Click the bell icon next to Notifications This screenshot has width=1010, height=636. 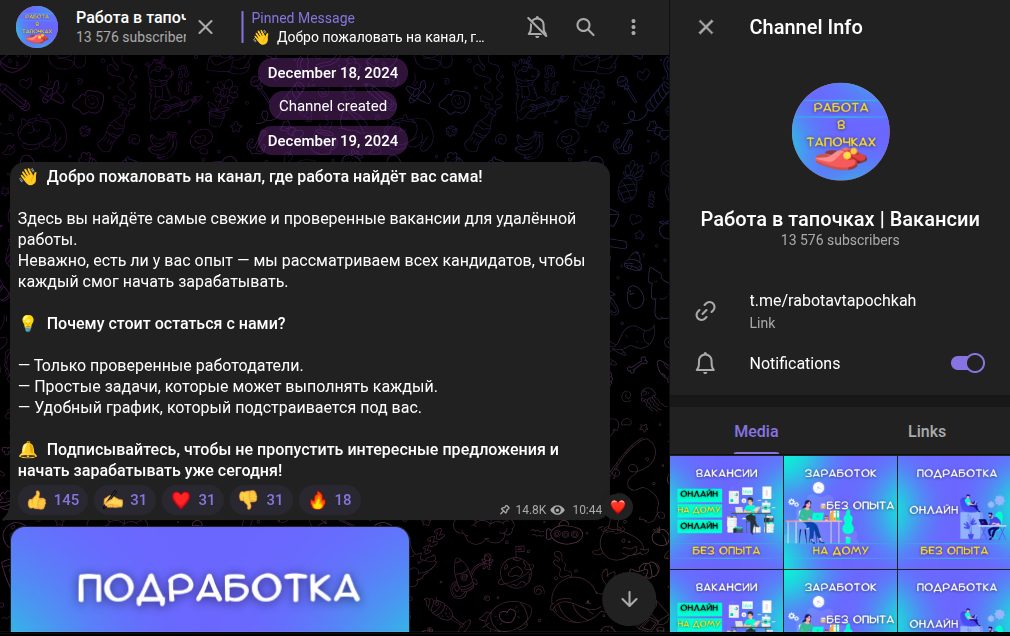coord(705,363)
